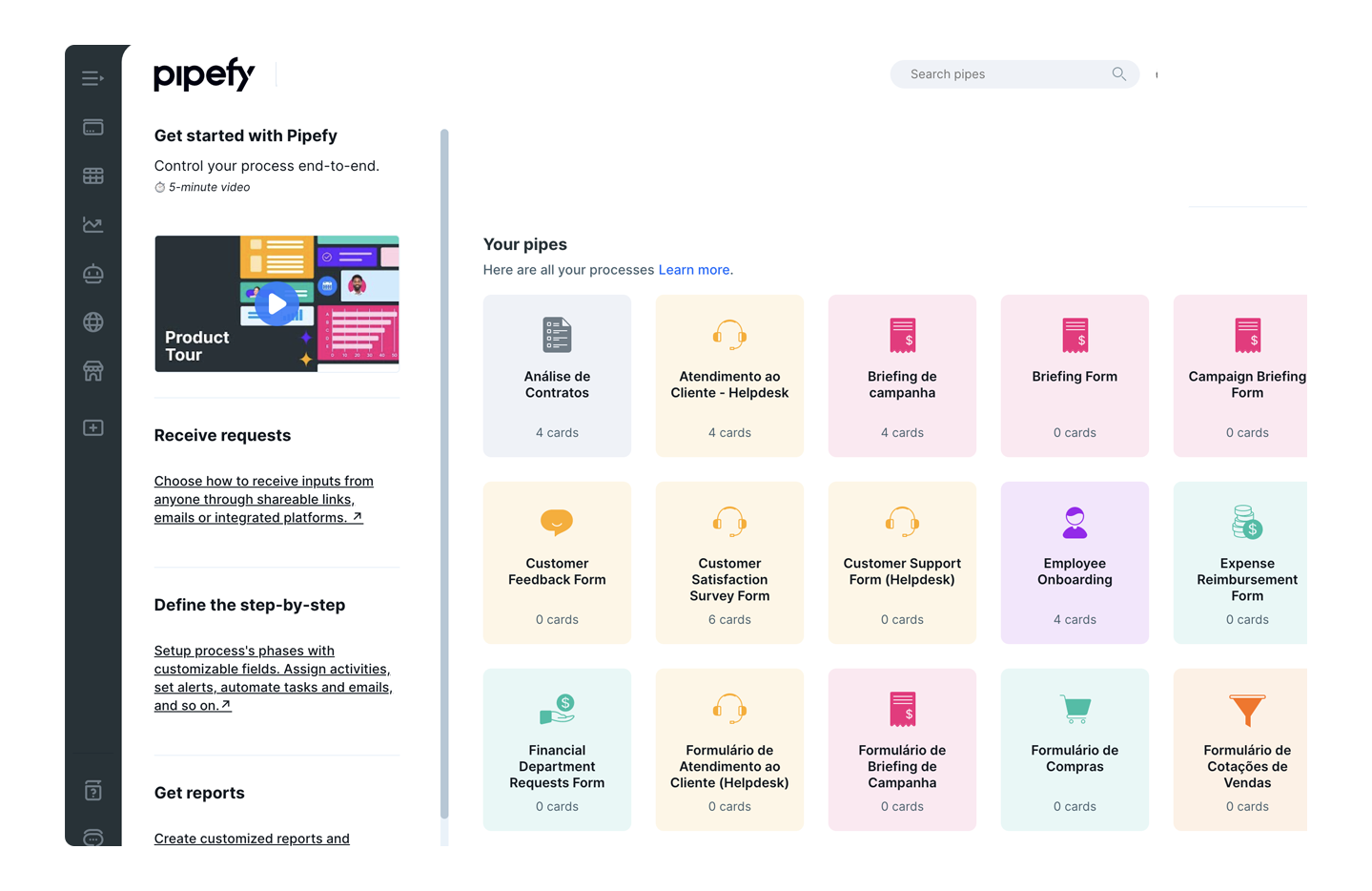Image resolution: width=1372 pixels, height=891 pixels.
Task: Open the storefront templates icon in sidebar
Action: click(x=92, y=371)
